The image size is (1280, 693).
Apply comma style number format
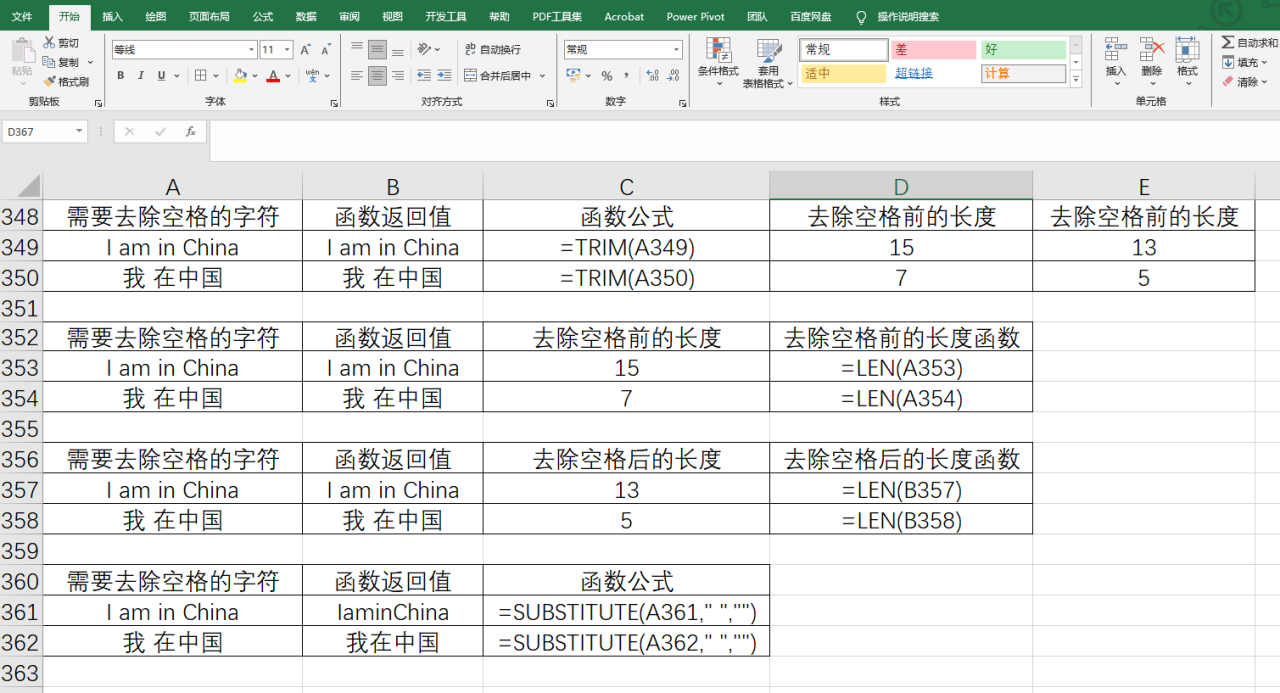pyautogui.click(x=627, y=75)
